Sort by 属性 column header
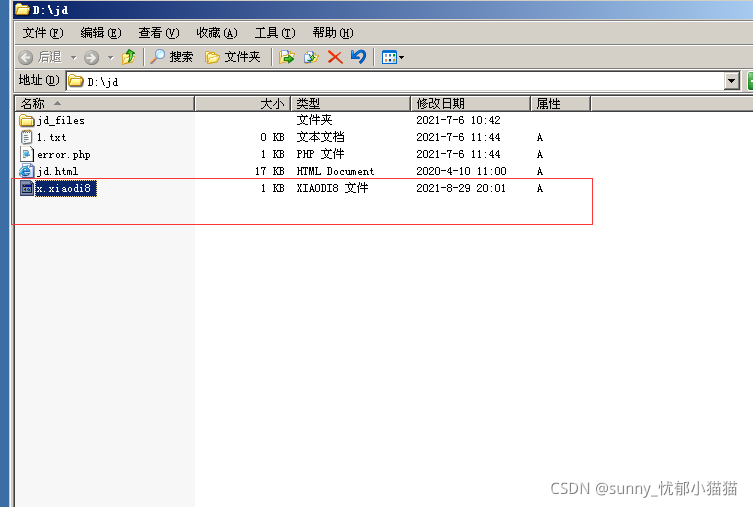Image resolution: width=753 pixels, height=507 pixels. coord(560,103)
